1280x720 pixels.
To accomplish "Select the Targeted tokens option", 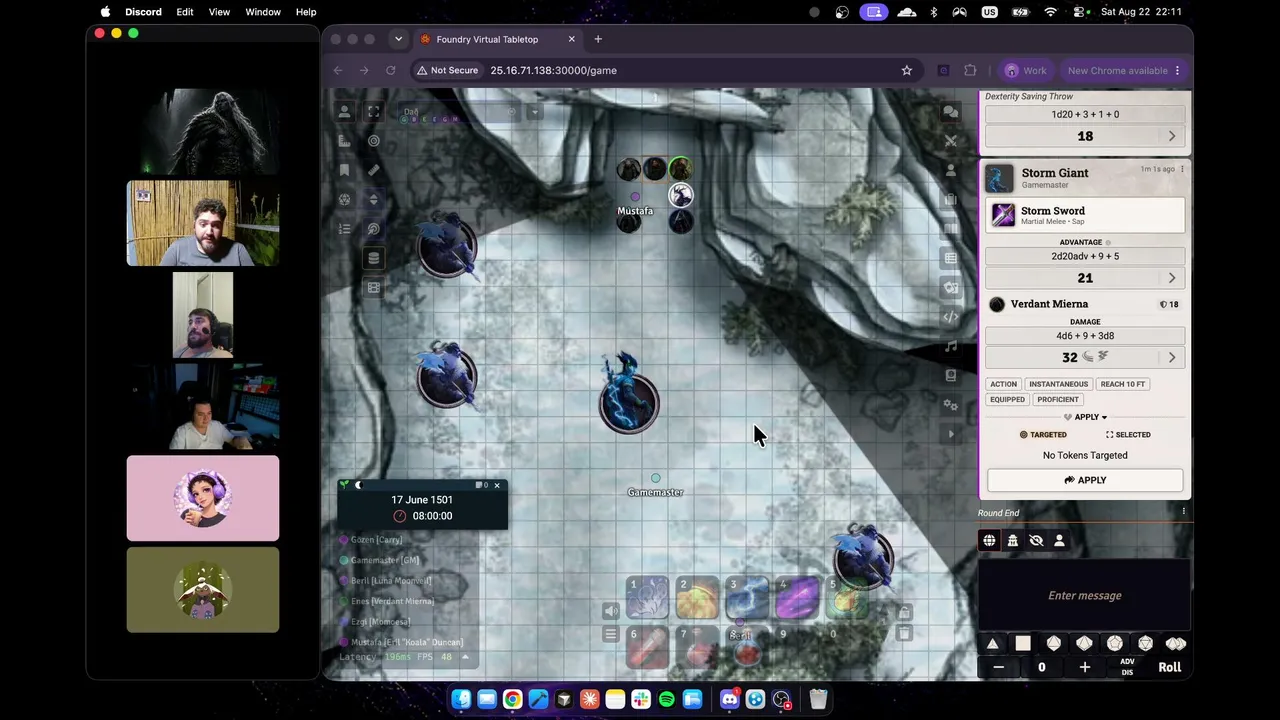I will (x=1042, y=435).
